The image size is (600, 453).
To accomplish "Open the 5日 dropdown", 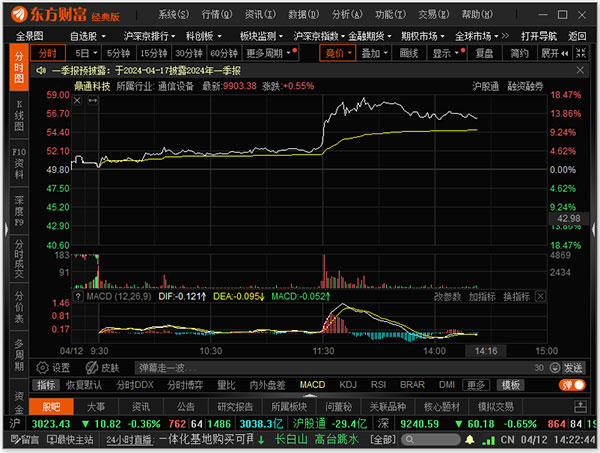I will tap(86, 53).
